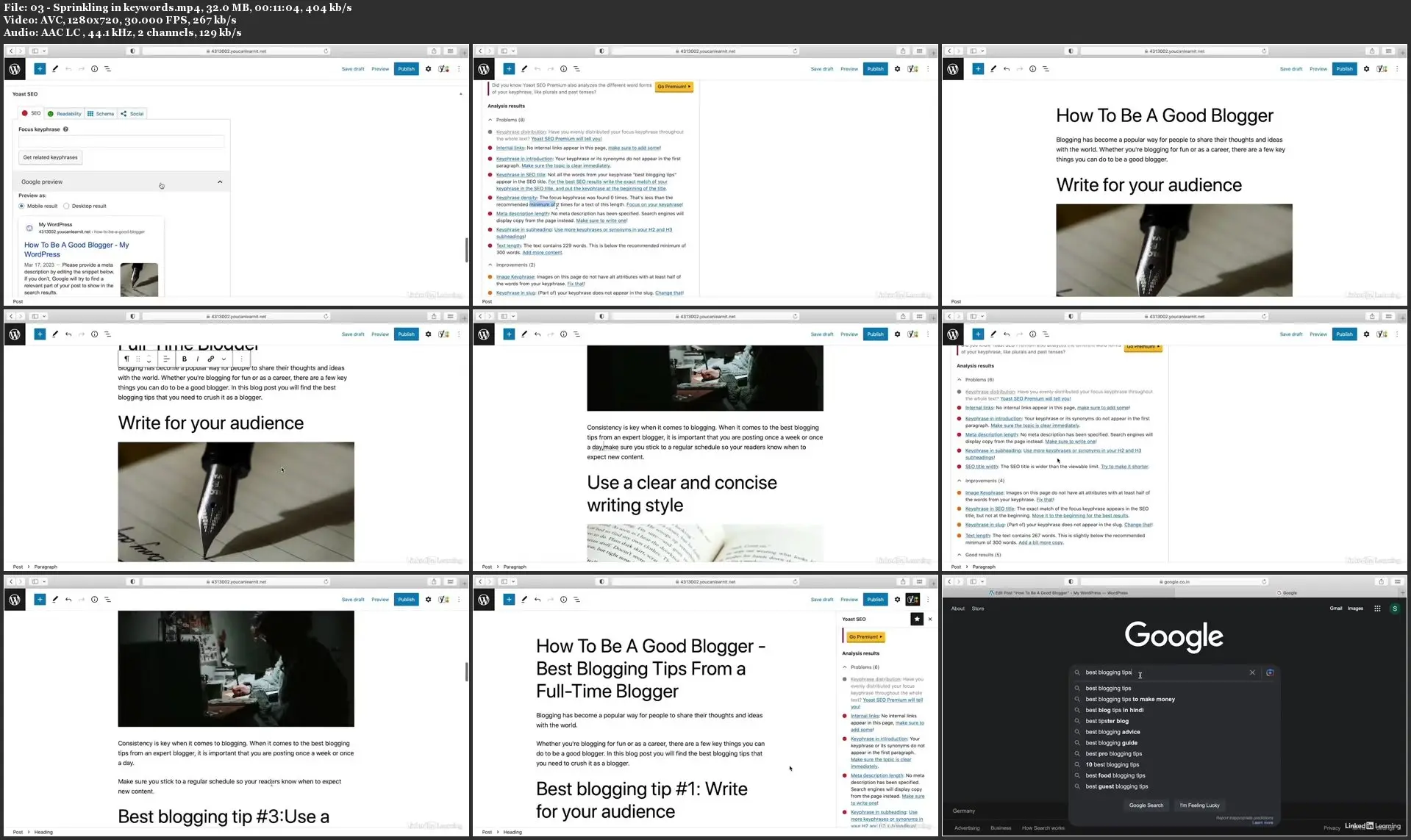
Task: Select the Paragraph block type icon in block toolbar
Action: pyautogui.click(x=127, y=359)
